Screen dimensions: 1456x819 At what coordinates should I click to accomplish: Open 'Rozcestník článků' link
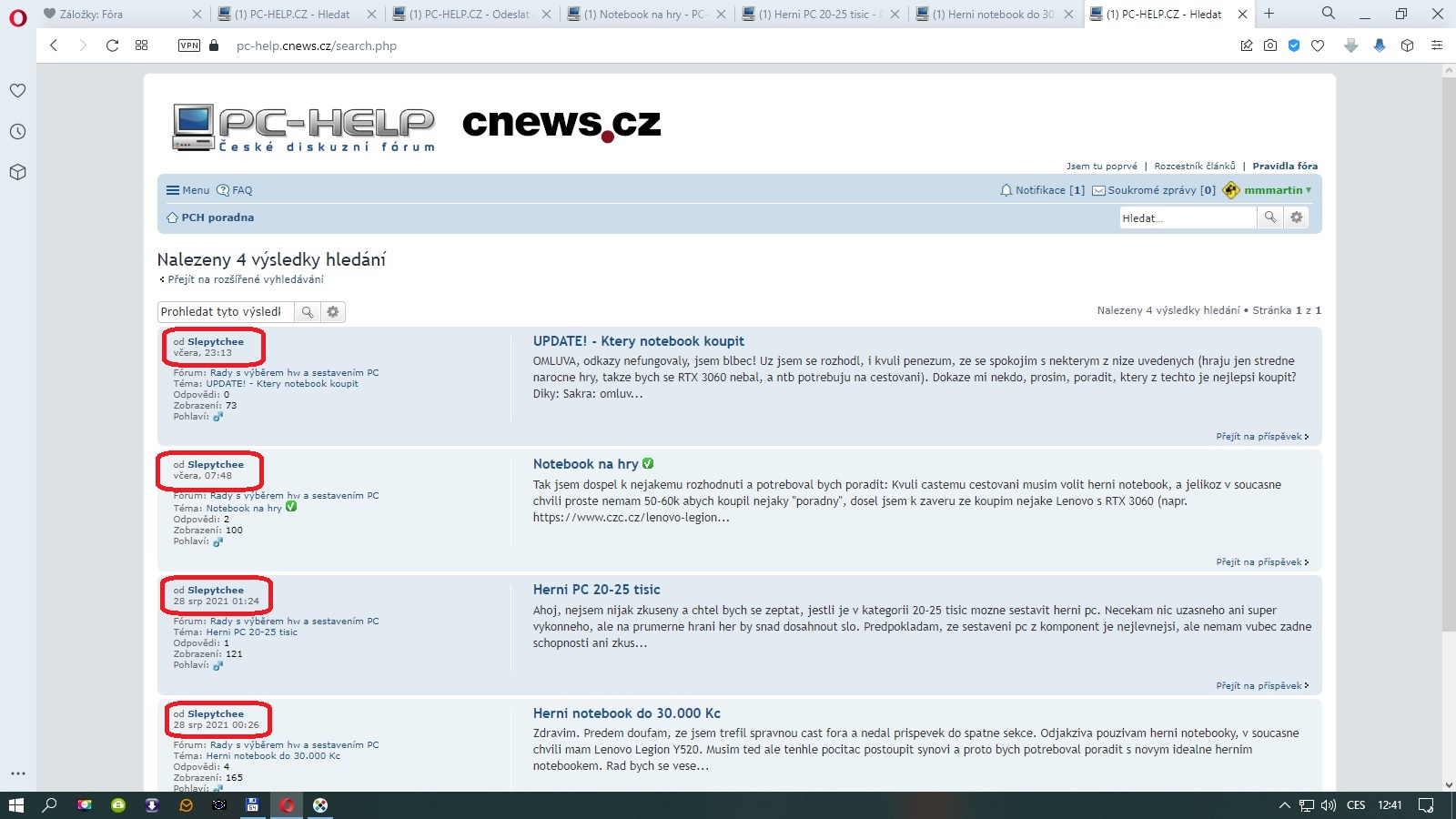[1195, 167]
